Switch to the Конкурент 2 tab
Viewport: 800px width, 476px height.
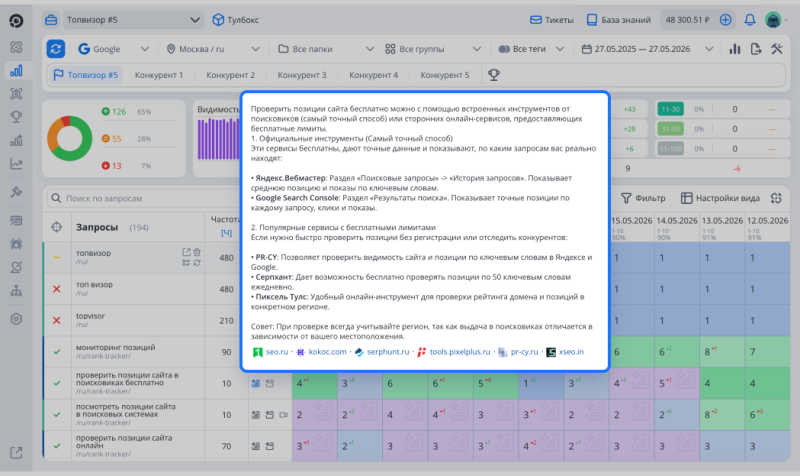(x=230, y=75)
